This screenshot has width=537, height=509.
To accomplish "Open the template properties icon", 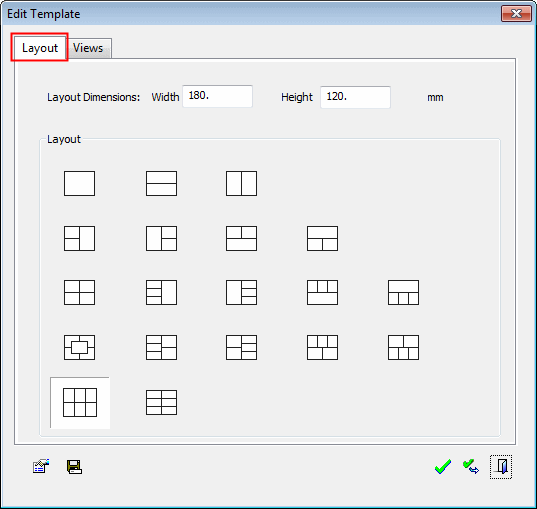I will click(x=41, y=466).
